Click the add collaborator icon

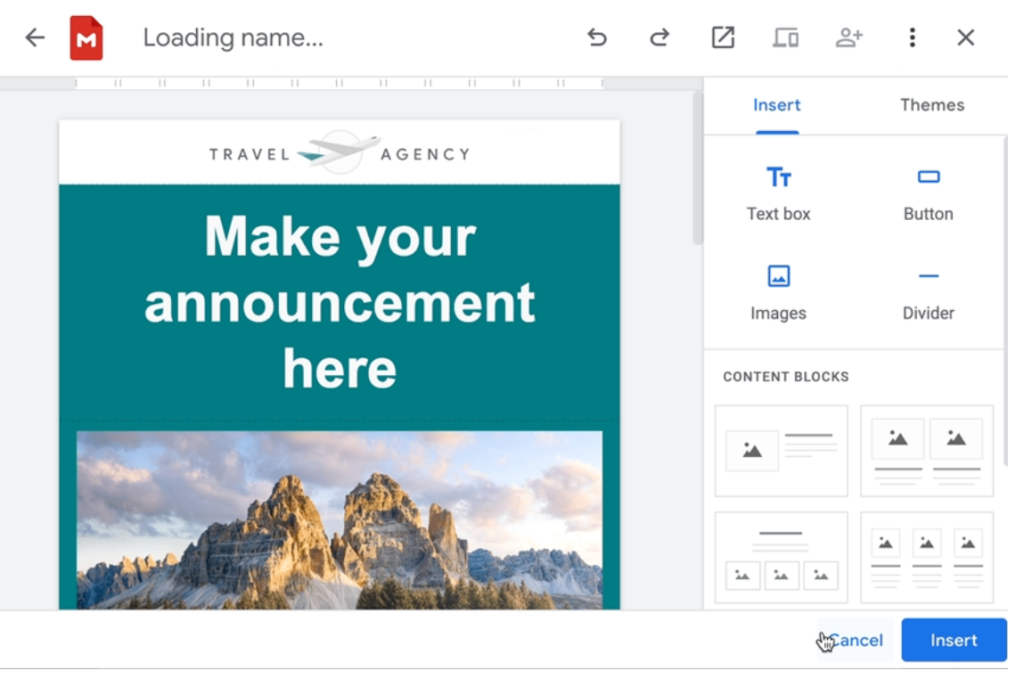[849, 38]
